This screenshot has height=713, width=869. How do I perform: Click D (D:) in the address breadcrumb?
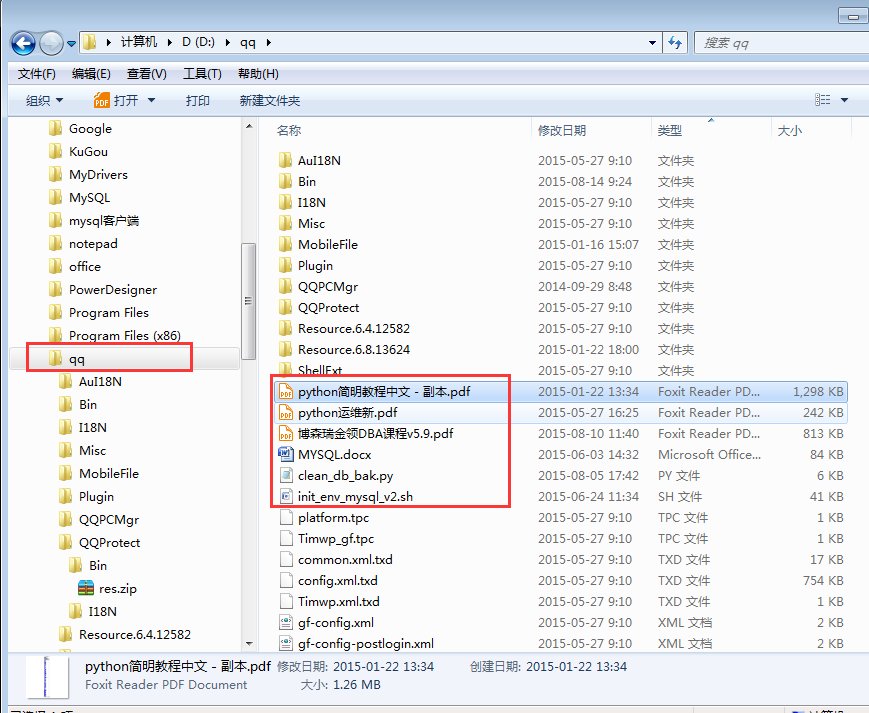click(198, 42)
